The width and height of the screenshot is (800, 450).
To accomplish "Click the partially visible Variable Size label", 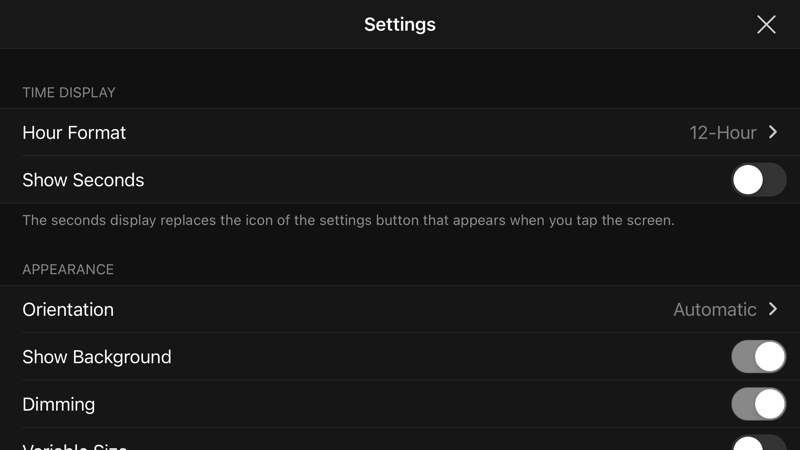I will 75,445.
